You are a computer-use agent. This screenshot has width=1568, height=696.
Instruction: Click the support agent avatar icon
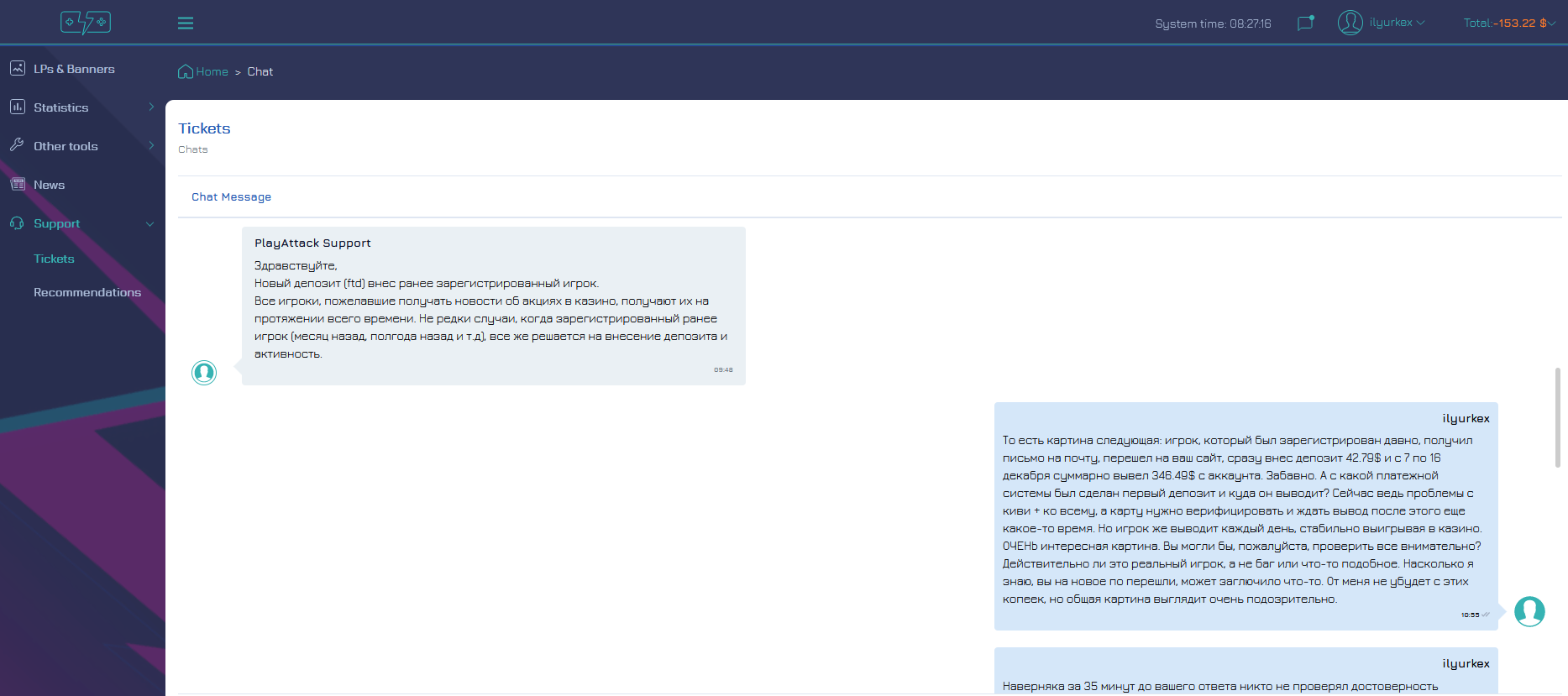[204, 372]
